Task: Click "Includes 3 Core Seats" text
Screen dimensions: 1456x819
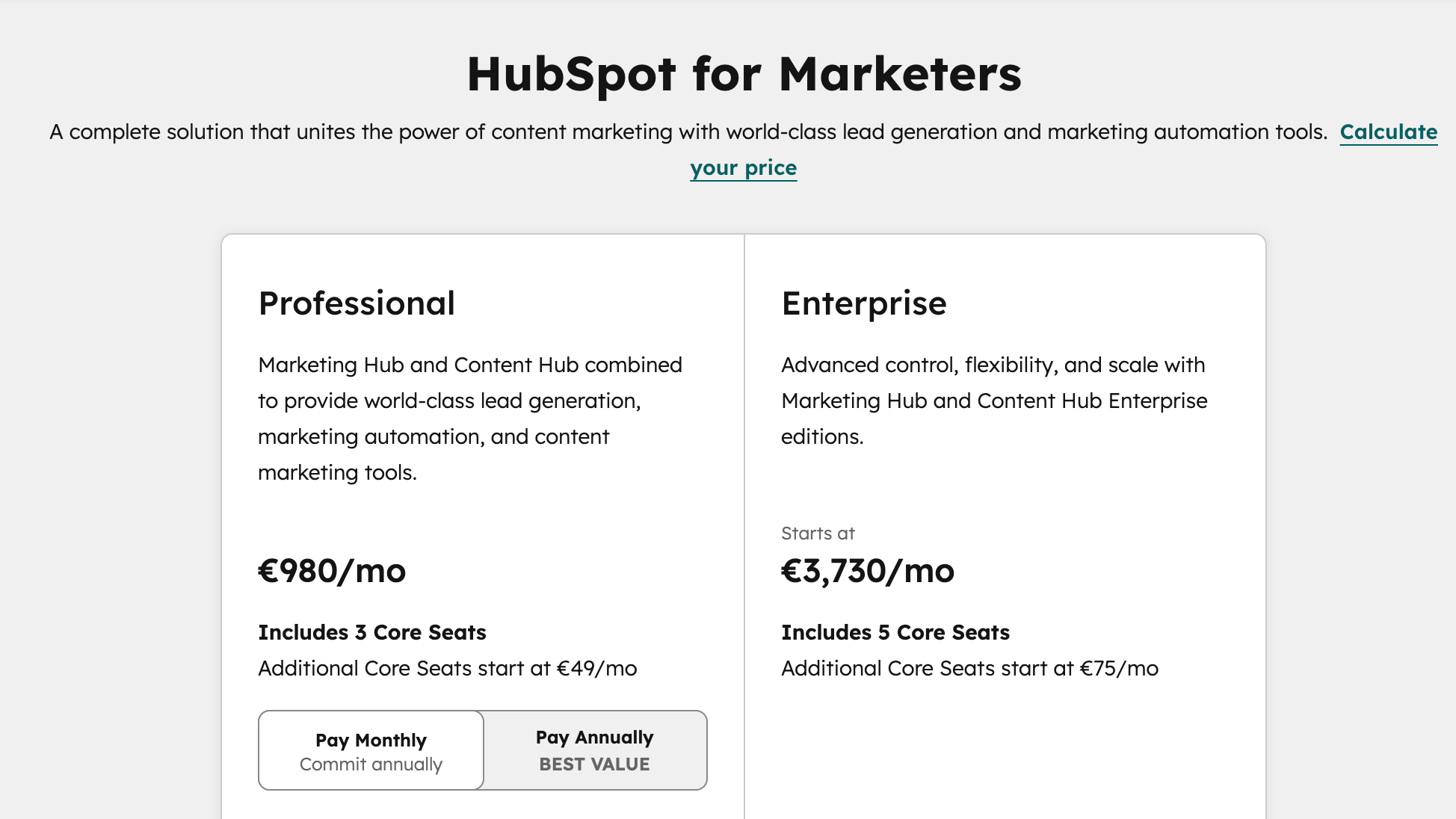Action: [x=371, y=632]
